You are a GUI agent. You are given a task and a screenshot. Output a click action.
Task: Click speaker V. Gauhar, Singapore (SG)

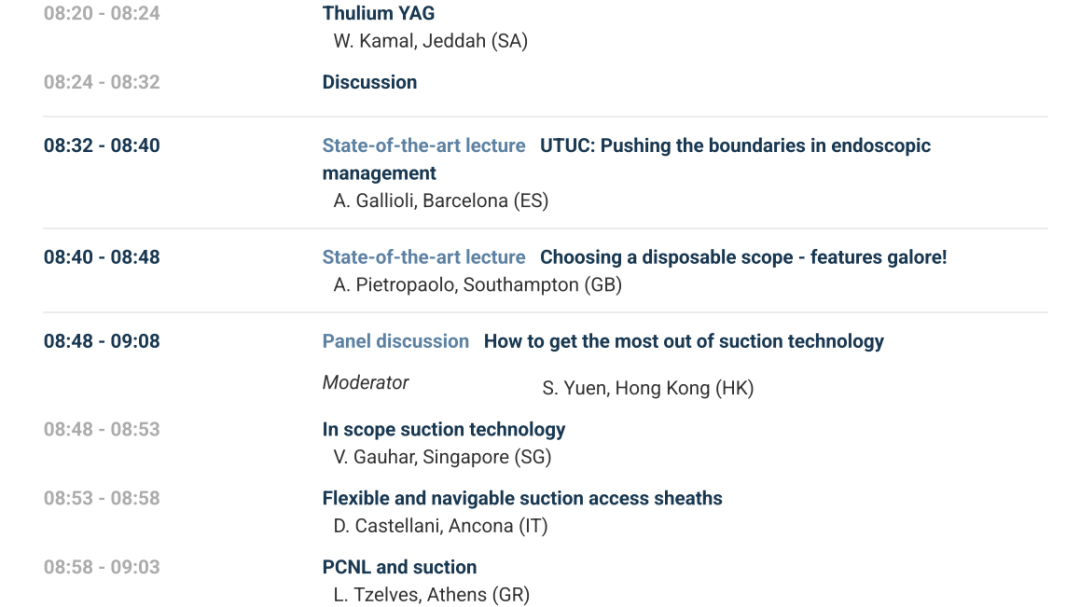(x=442, y=457)
